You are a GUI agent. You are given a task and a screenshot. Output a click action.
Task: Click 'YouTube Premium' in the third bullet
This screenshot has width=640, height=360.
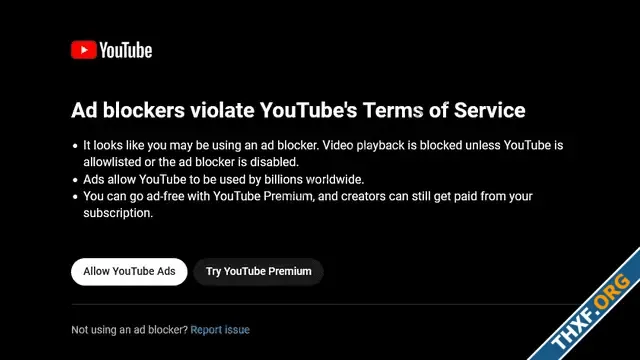click(263, 196)
